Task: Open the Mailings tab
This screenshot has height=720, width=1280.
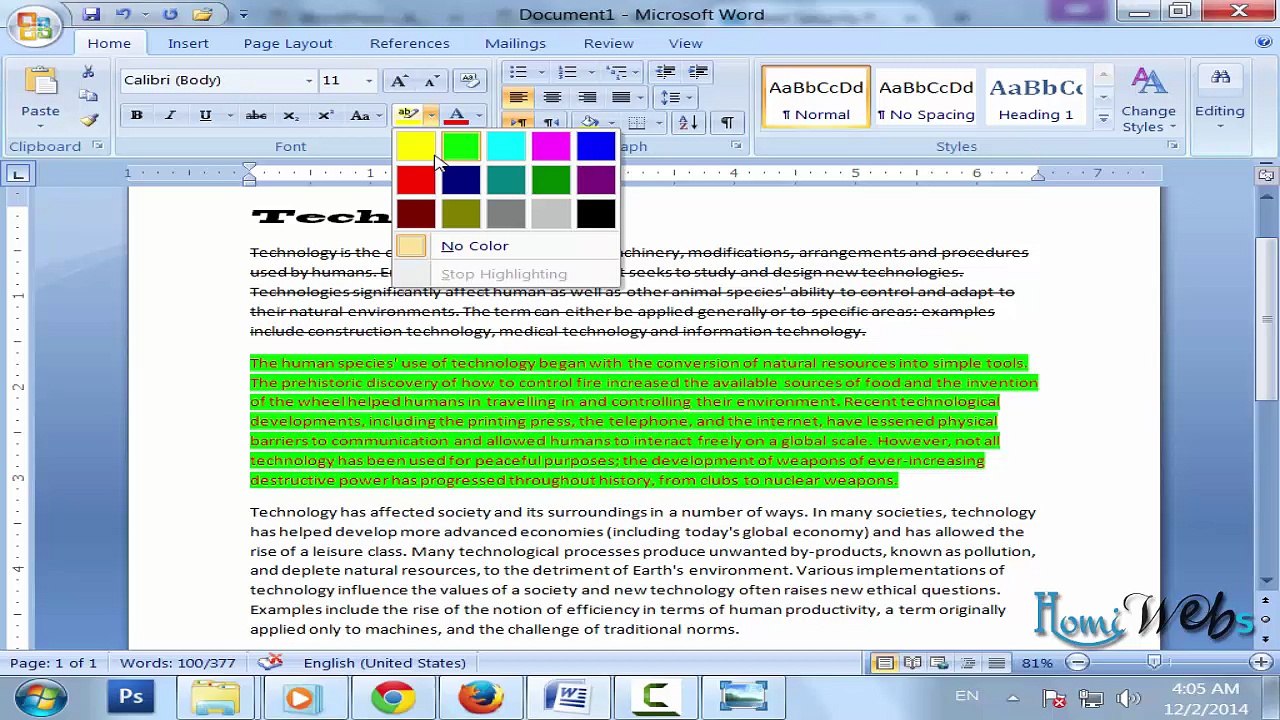Action: pyautogui.click(x=515, y=43)
